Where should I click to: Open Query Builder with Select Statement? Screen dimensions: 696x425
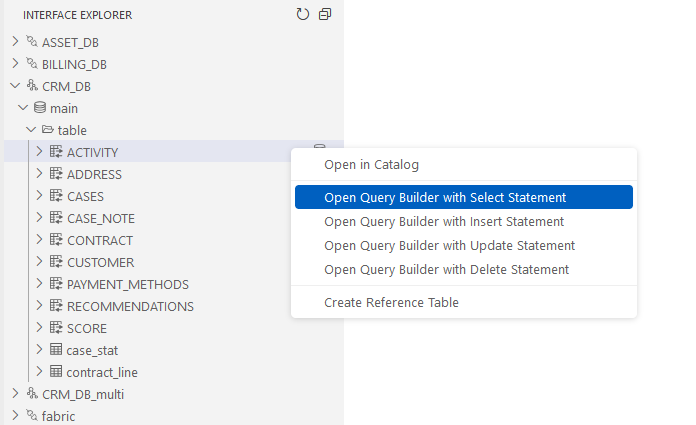[x=445, y=198]
